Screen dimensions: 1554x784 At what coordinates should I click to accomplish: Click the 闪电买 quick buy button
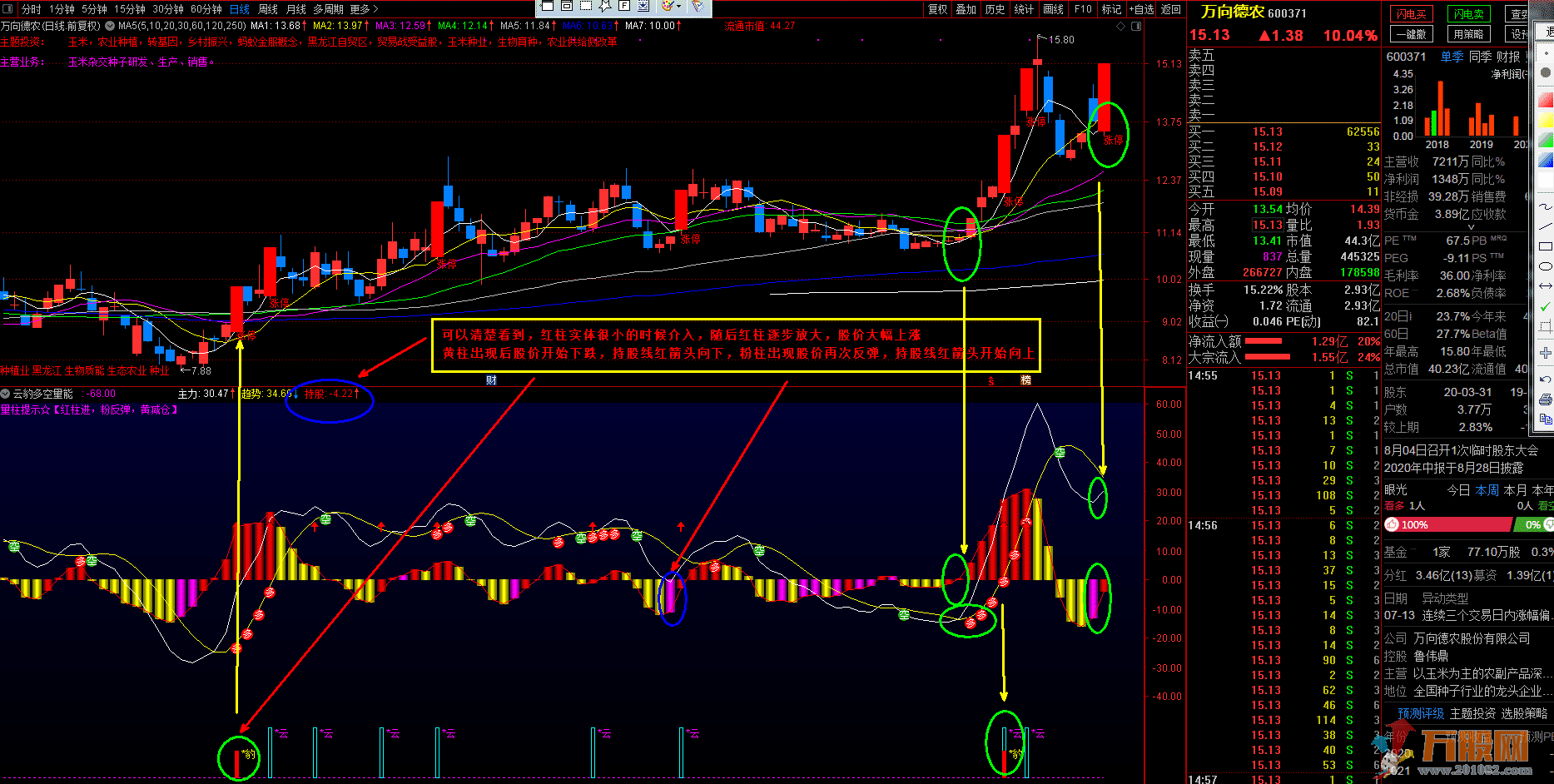(1412, 14)
